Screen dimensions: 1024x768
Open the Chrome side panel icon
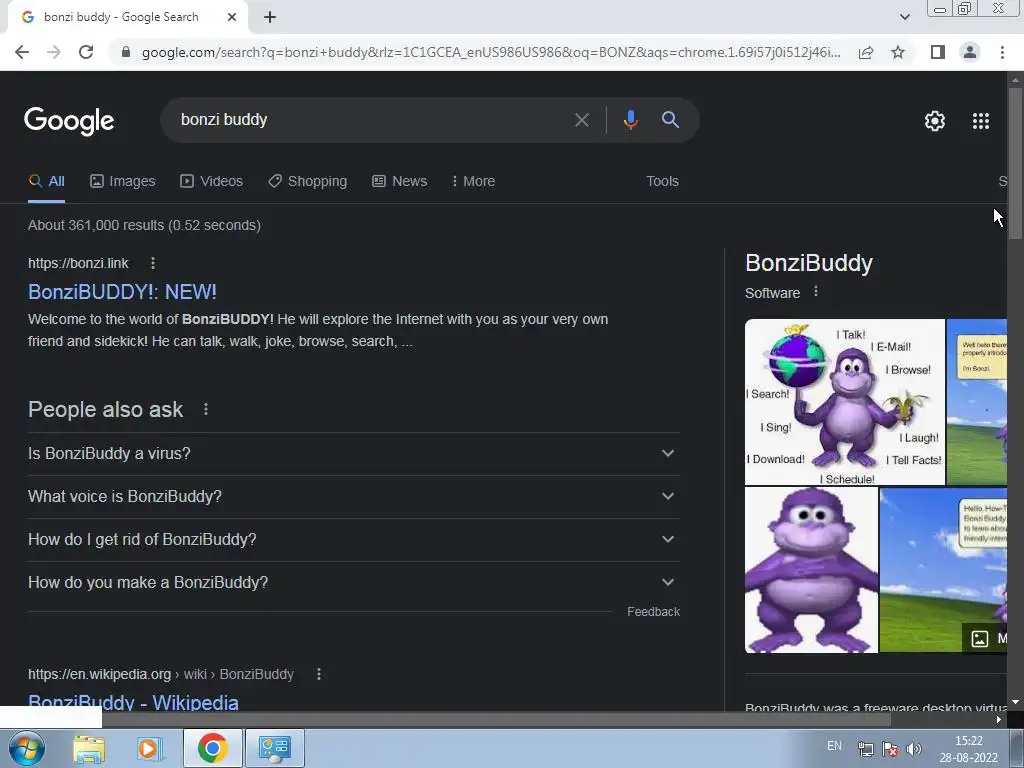[938, 52]
